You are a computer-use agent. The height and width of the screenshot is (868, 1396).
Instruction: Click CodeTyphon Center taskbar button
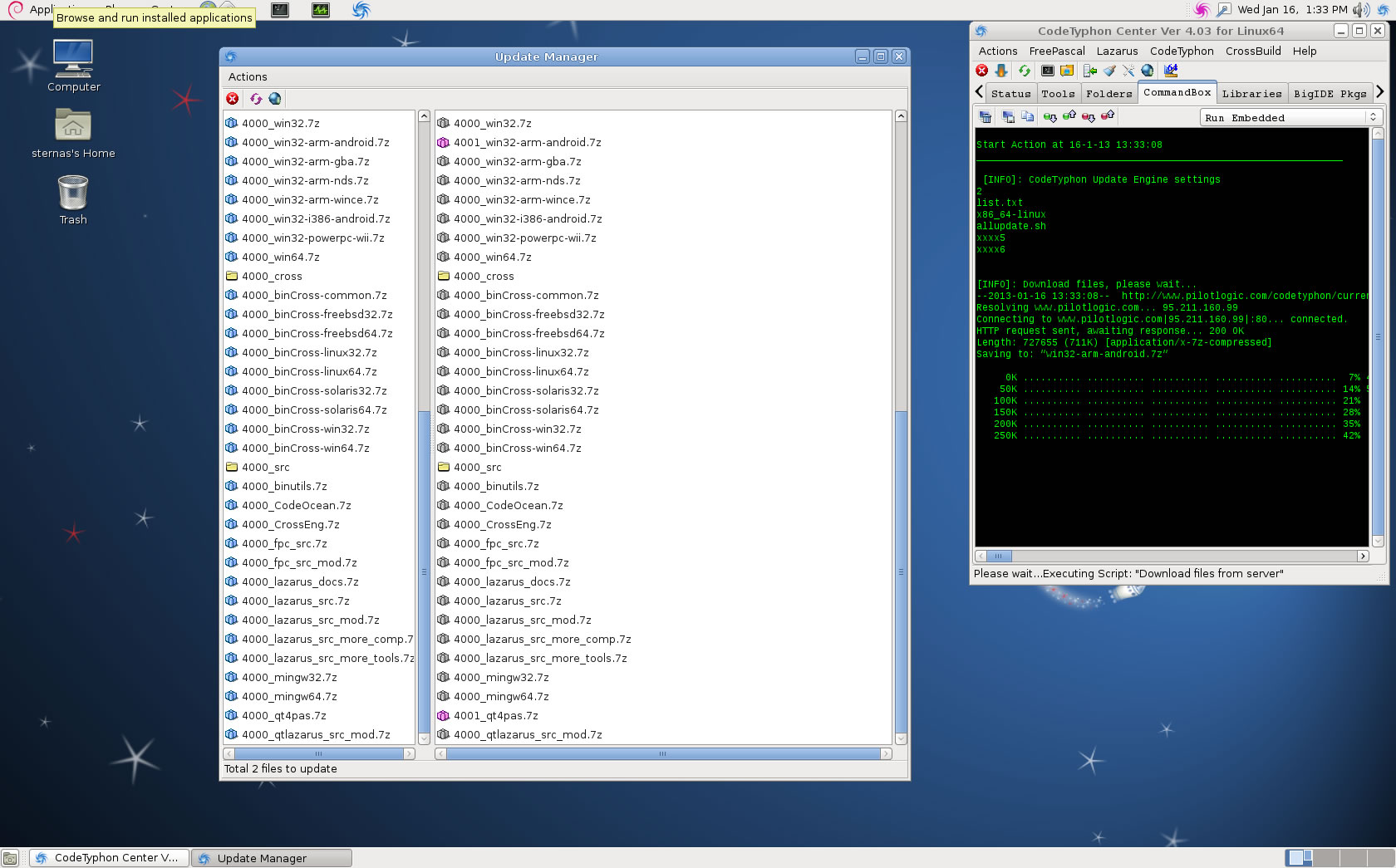tap(110, 858)
